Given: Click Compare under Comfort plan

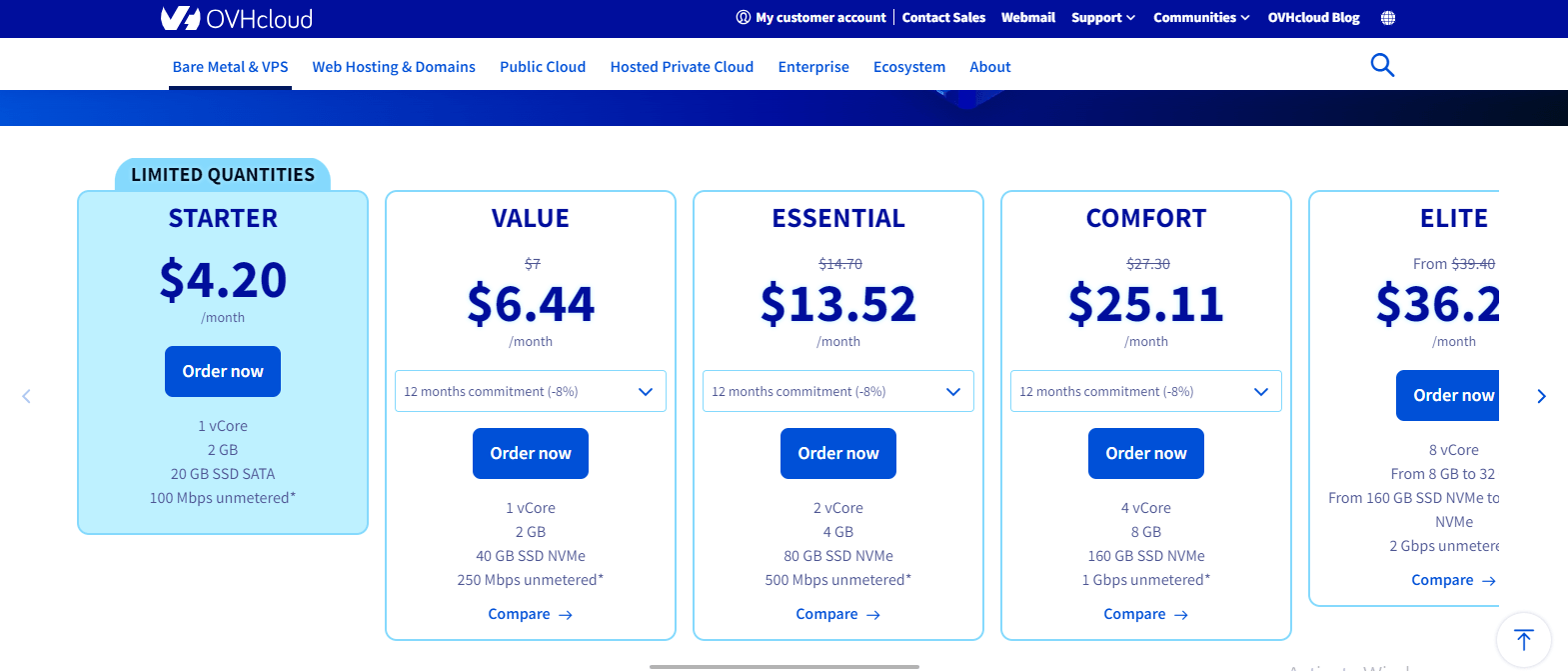Looking at the screenshot, I should point(1146,614).
